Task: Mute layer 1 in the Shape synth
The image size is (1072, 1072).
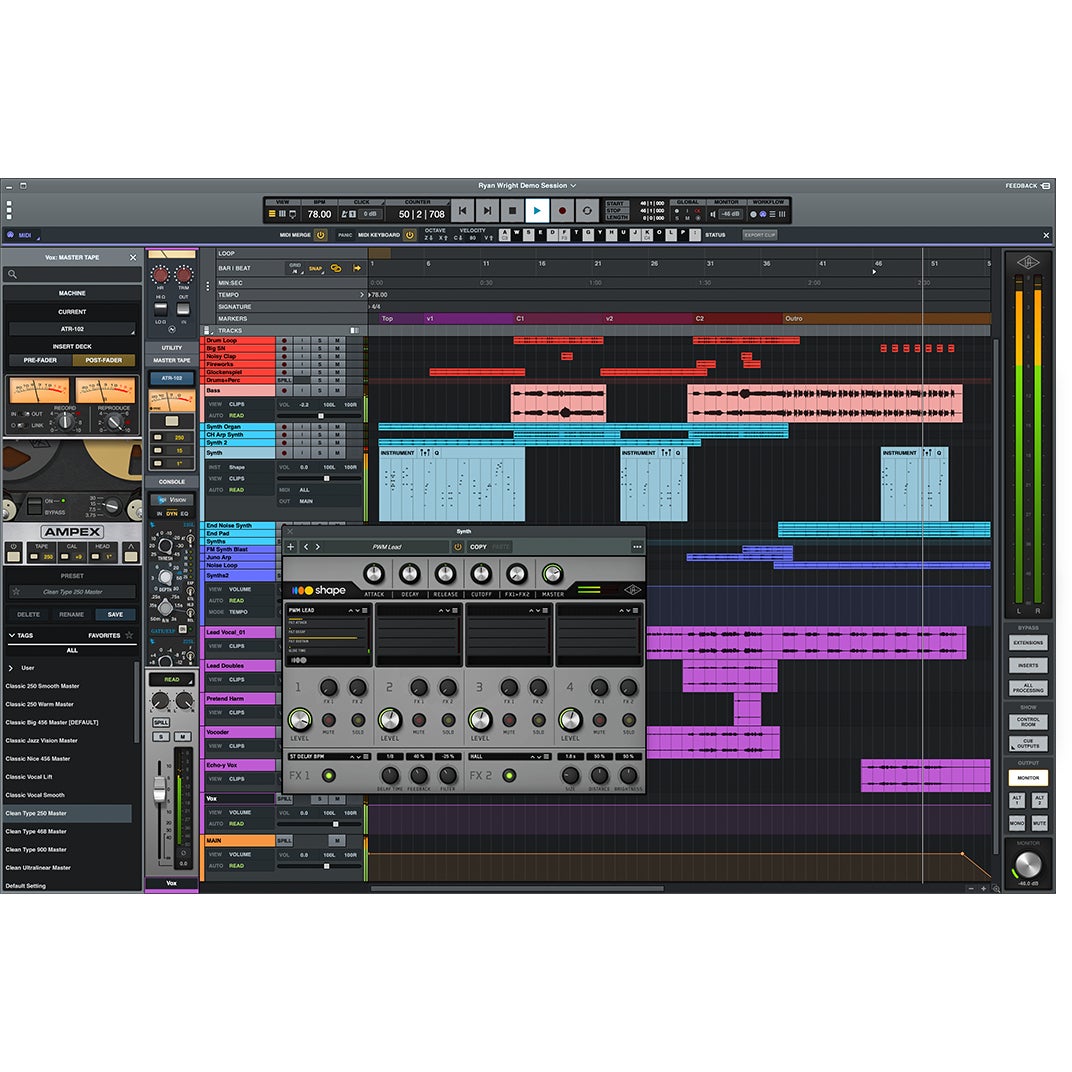Action: point(329,720)
